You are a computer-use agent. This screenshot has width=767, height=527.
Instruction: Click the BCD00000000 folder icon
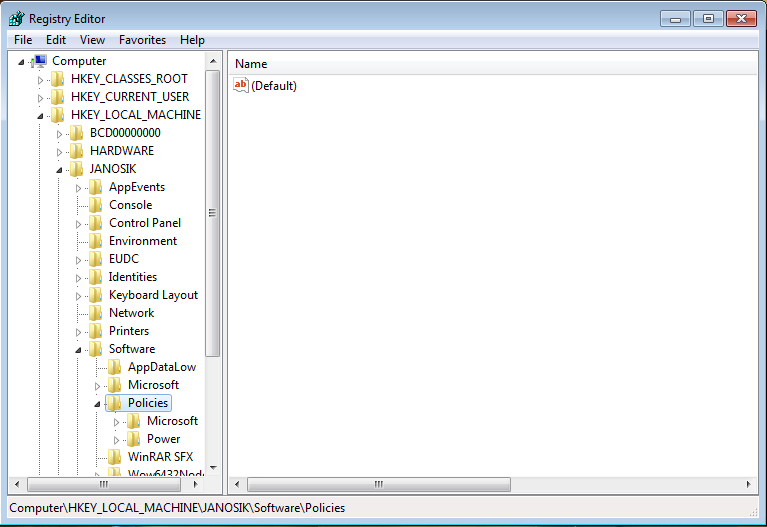coord(77,133)
